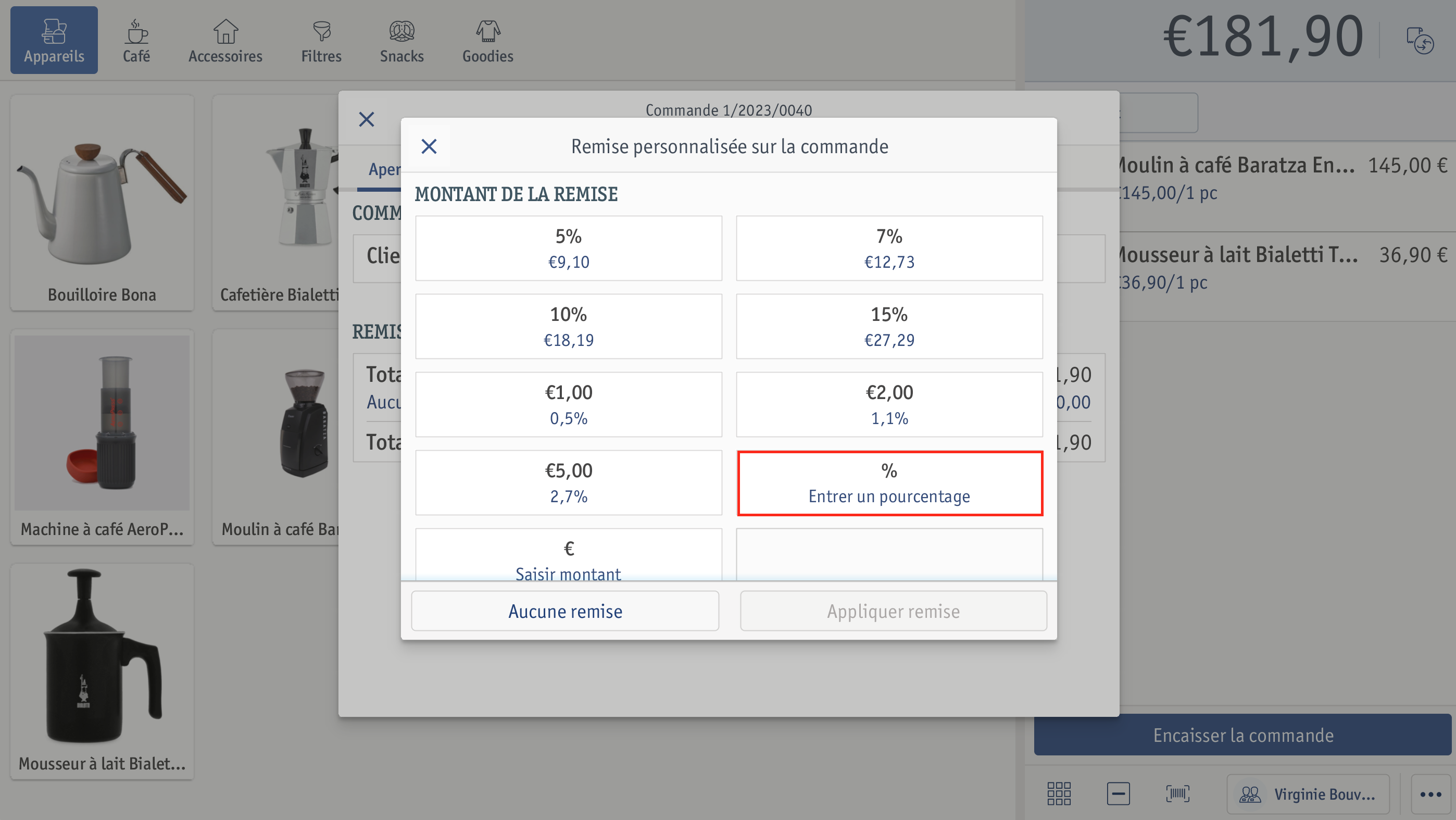
Task: Choose the 5% discount option
Action: pyautogui.click(x=569, y=249)
